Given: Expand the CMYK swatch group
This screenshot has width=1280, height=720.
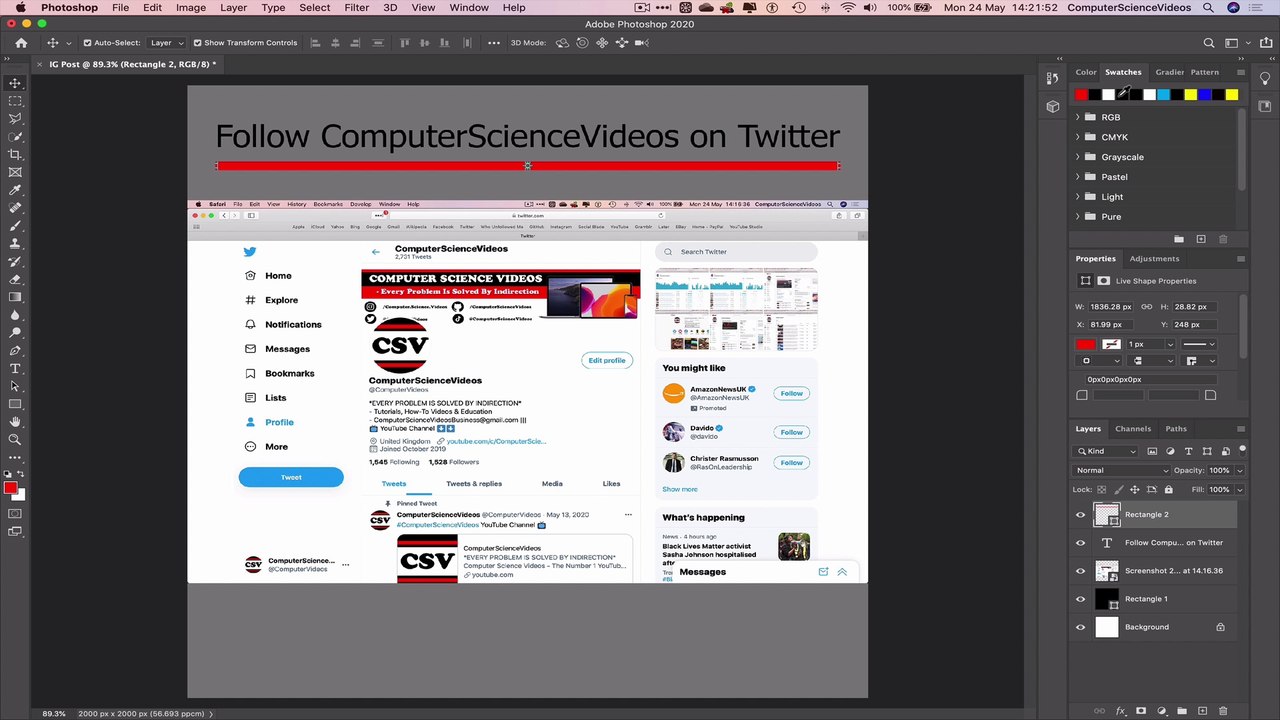Looking at the screenshot, I should (1078, 137).
